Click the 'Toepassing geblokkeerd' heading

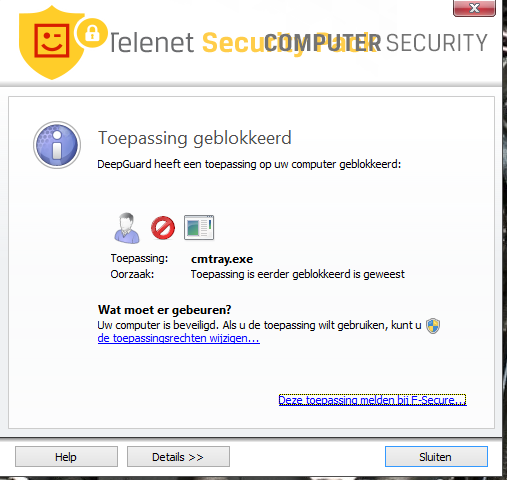click(195, 138)
